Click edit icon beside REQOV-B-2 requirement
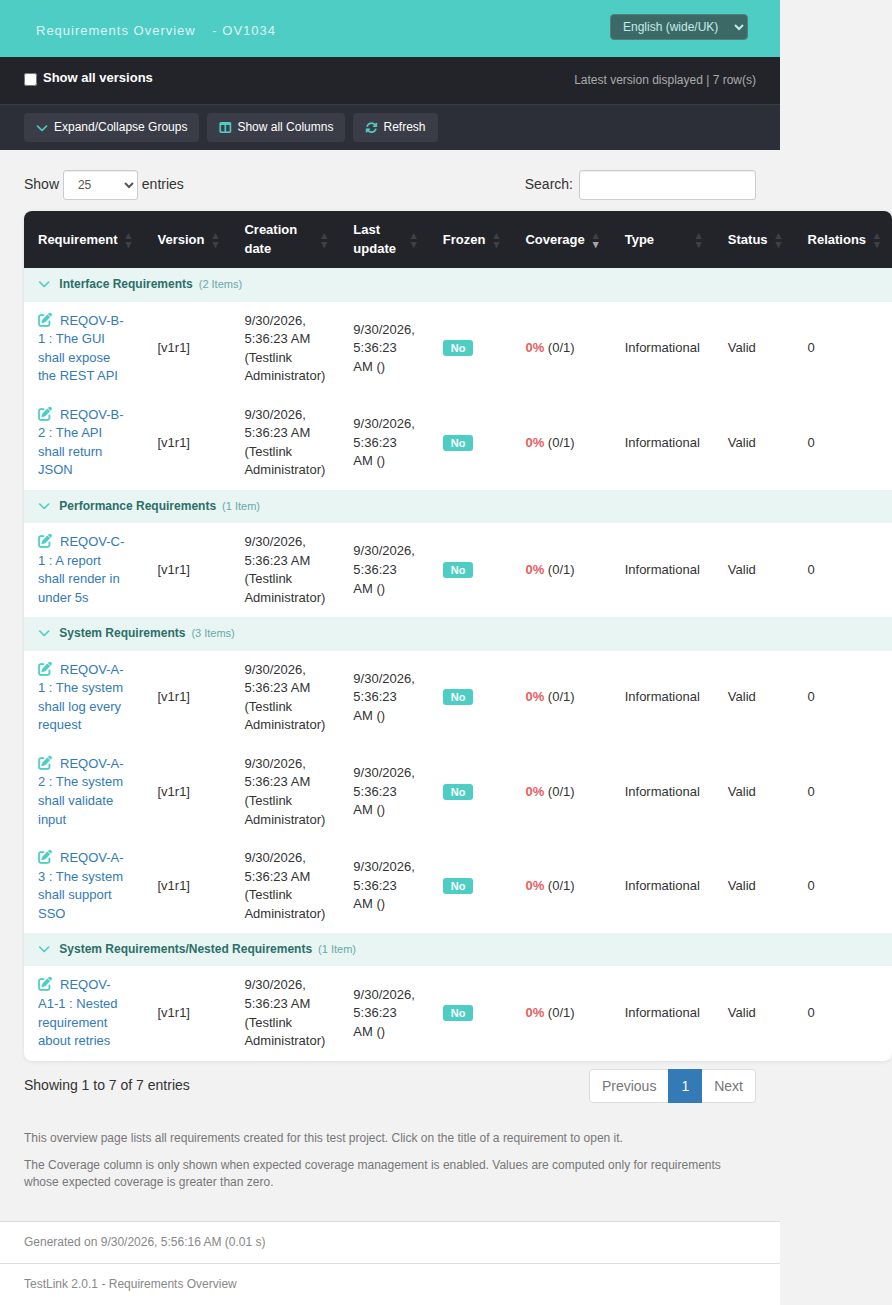This screenshot has height=1305, width=892. 45,414
